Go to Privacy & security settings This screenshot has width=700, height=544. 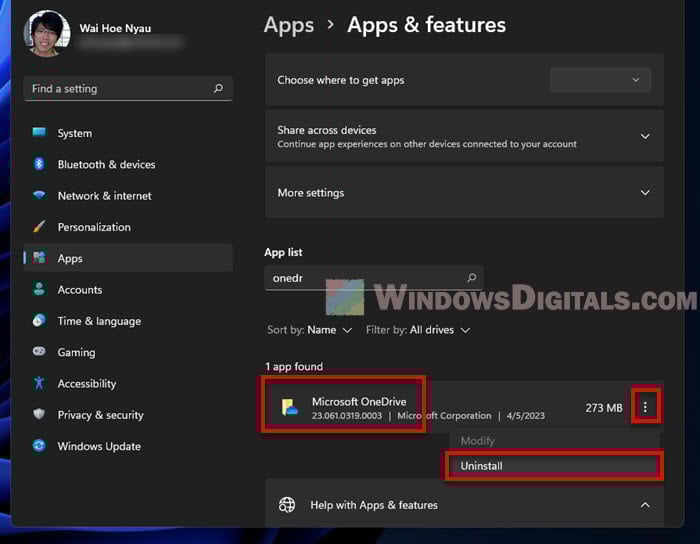pos(128,415)
